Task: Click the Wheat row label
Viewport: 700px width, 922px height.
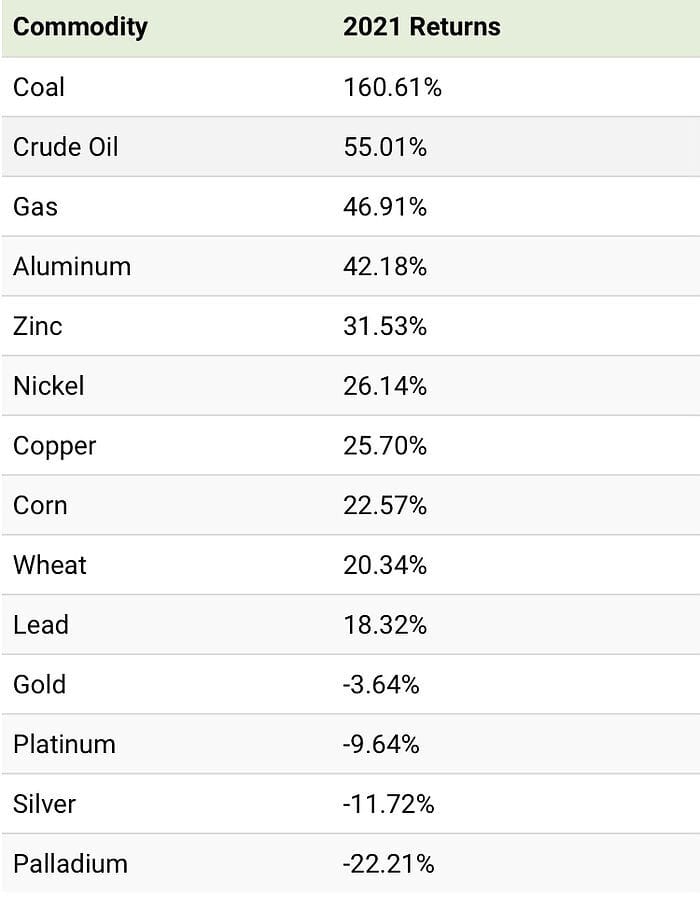Action: (x=49, y=565)
